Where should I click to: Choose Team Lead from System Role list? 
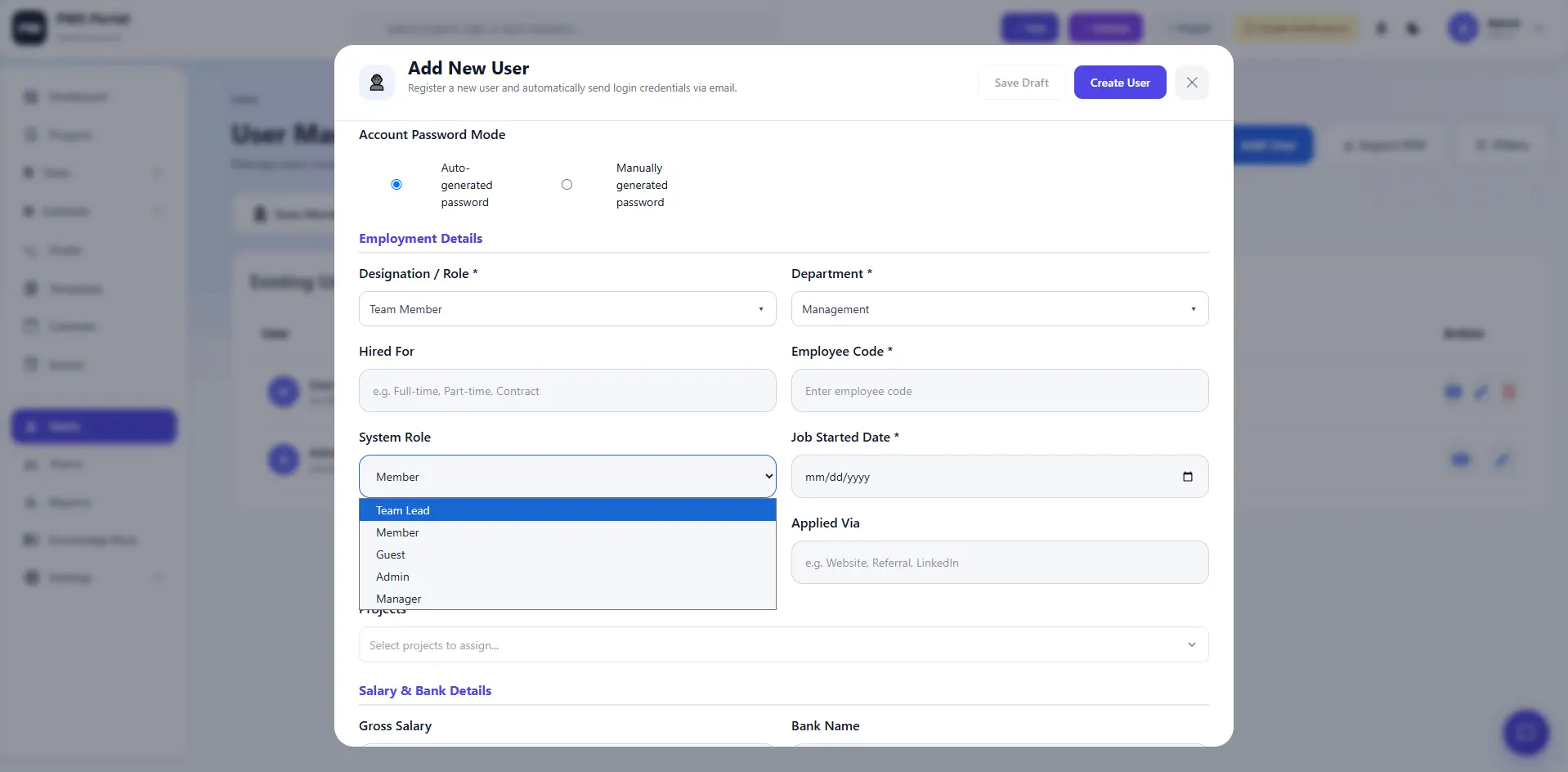pyautogui.click(x=567, y=510)
